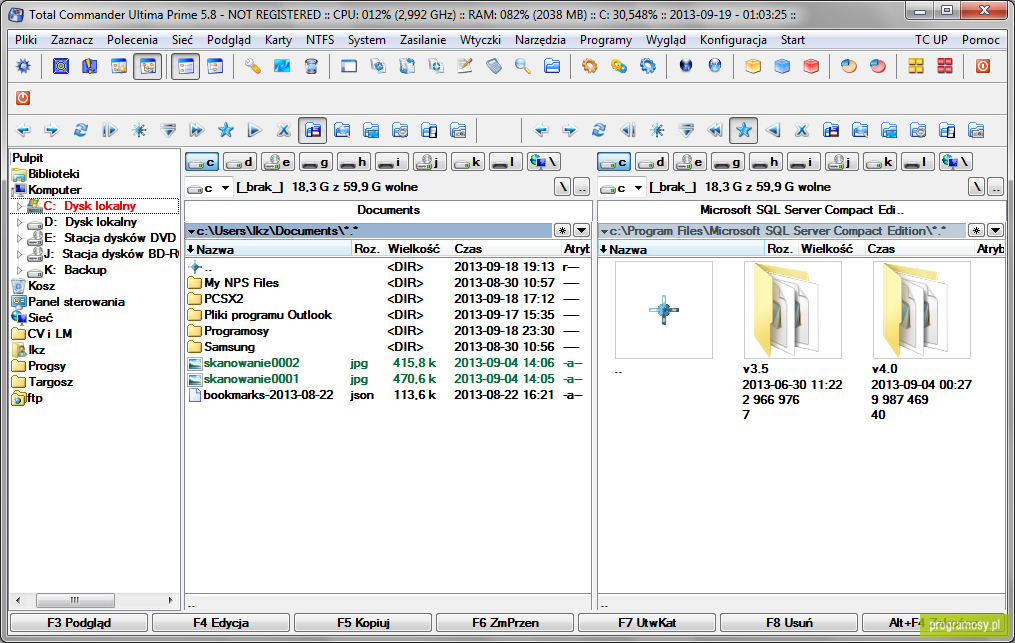The width and height of the screenshot is (1015, 643).
Task: Select drive g button in right panel
Action: point(728,162)
